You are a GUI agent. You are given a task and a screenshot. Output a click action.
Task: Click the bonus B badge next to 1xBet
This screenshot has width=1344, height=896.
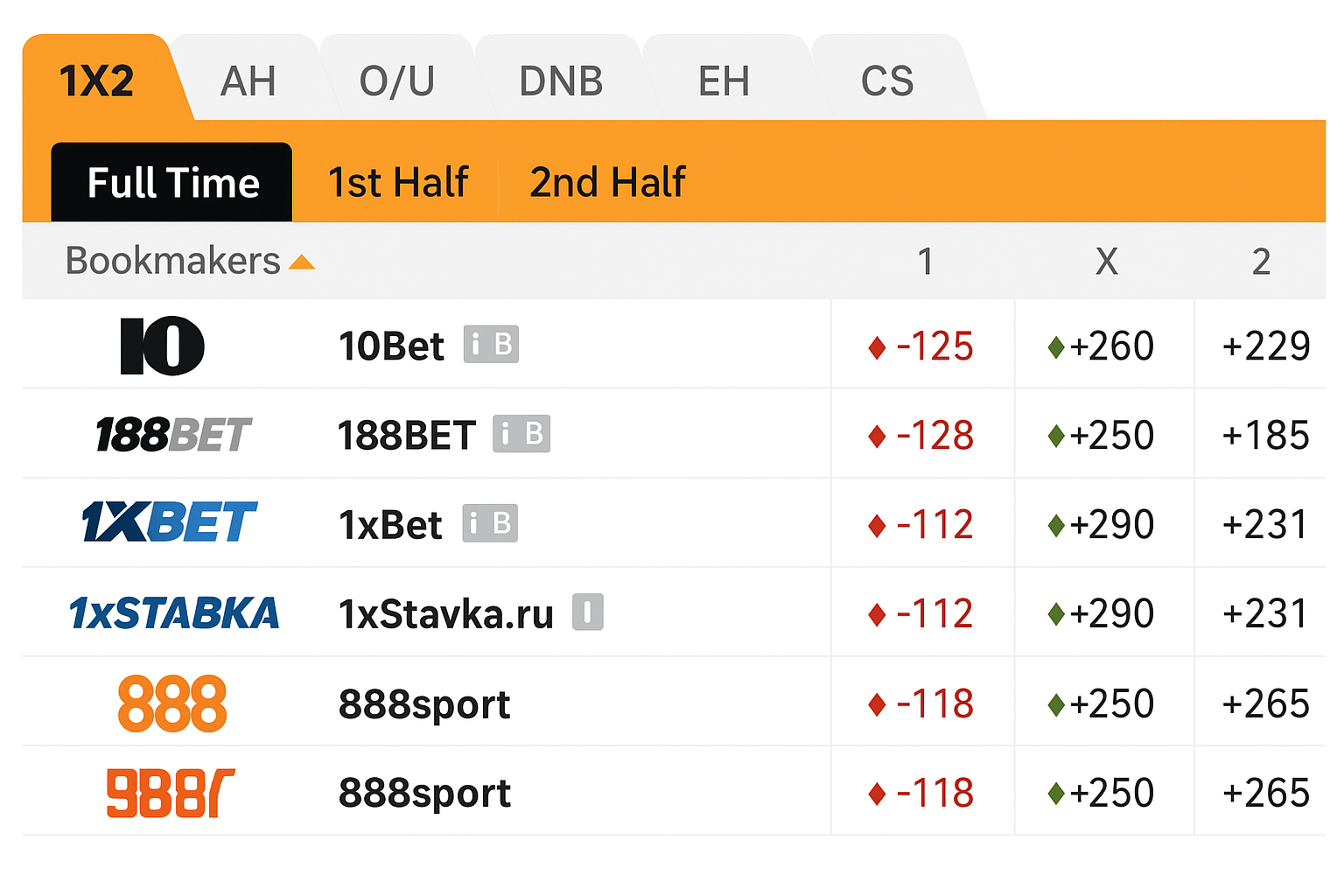502,523
